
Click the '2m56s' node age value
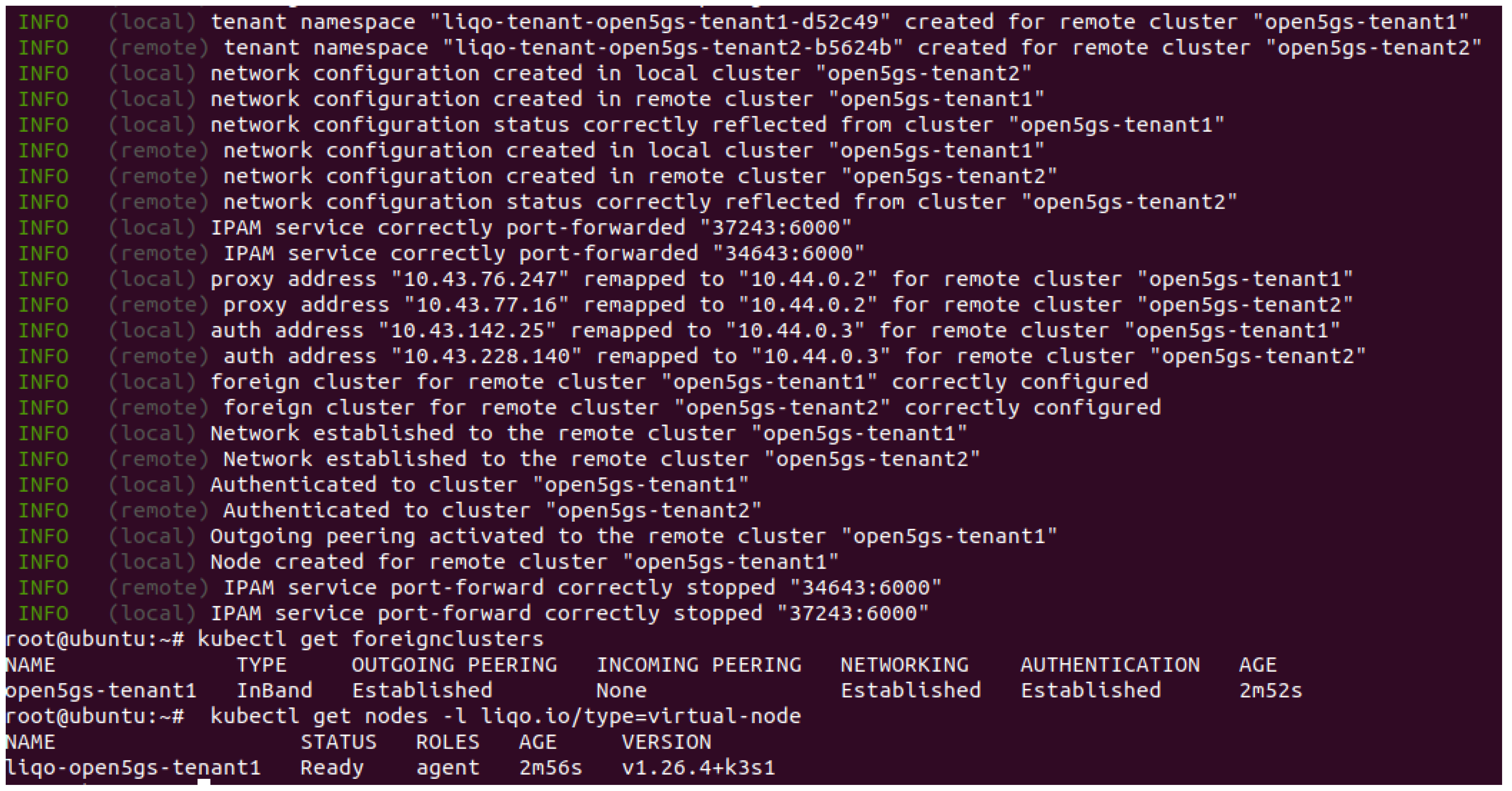click(x=550, y=768)
